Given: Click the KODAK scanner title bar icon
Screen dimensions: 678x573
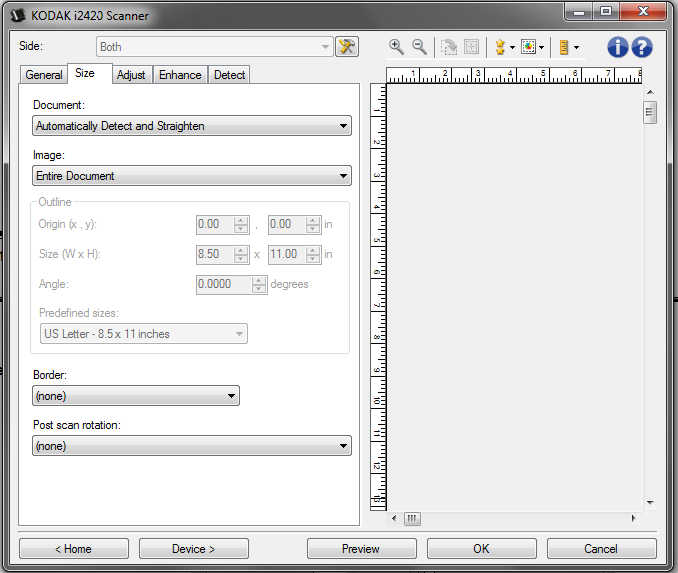Looking at the screenshot, I should (19, 16).
